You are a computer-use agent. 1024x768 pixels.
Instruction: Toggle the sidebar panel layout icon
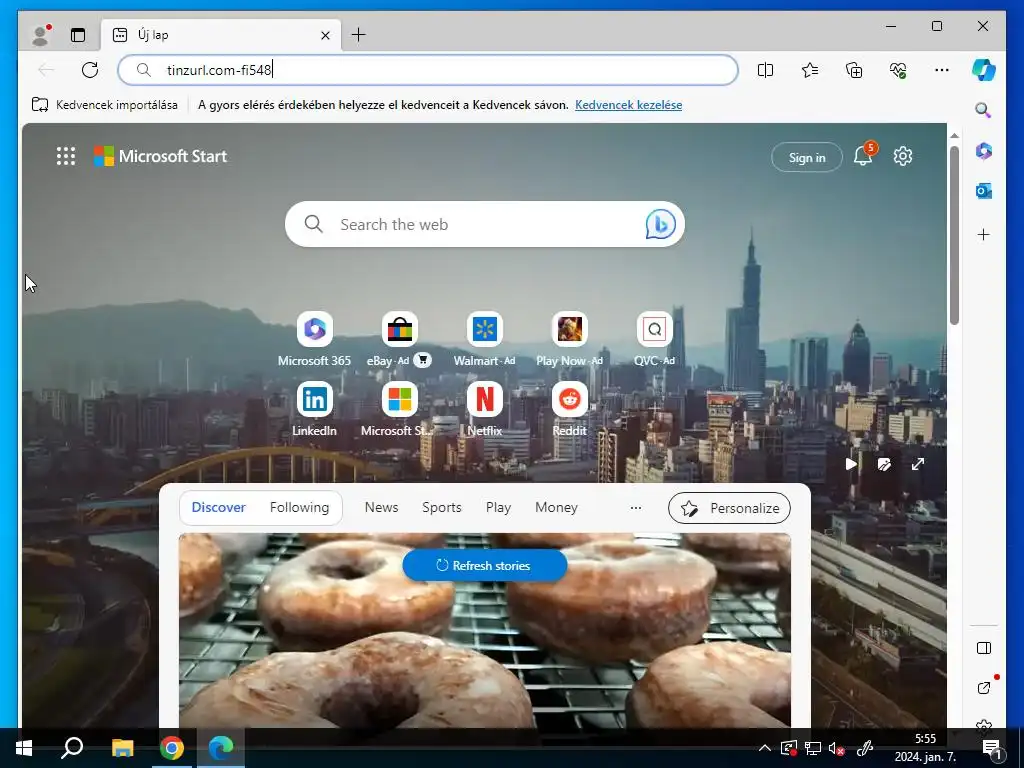coord(984,648)
